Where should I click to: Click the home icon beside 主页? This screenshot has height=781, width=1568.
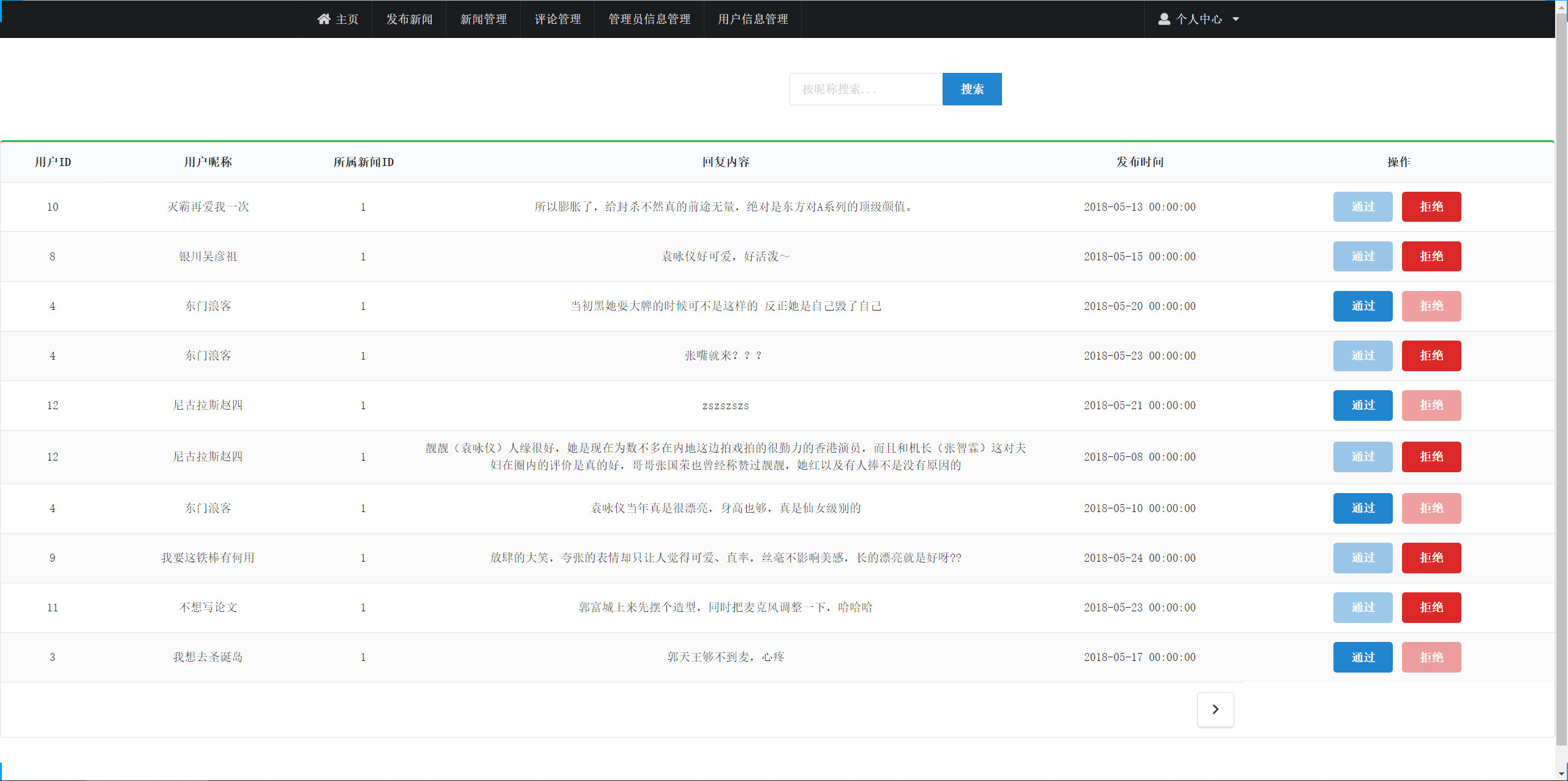[324, 18]
